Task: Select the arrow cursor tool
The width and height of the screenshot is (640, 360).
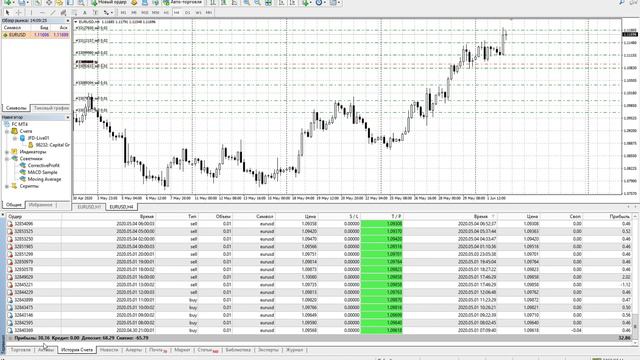Action: [7, 13]
